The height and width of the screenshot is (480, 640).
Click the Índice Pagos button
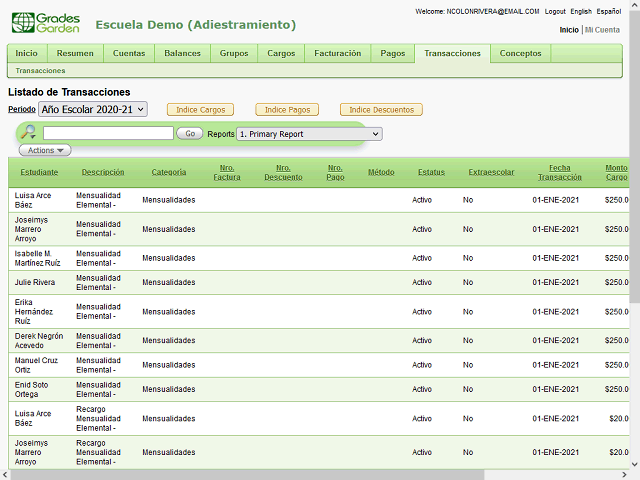[x=287, y=109]
